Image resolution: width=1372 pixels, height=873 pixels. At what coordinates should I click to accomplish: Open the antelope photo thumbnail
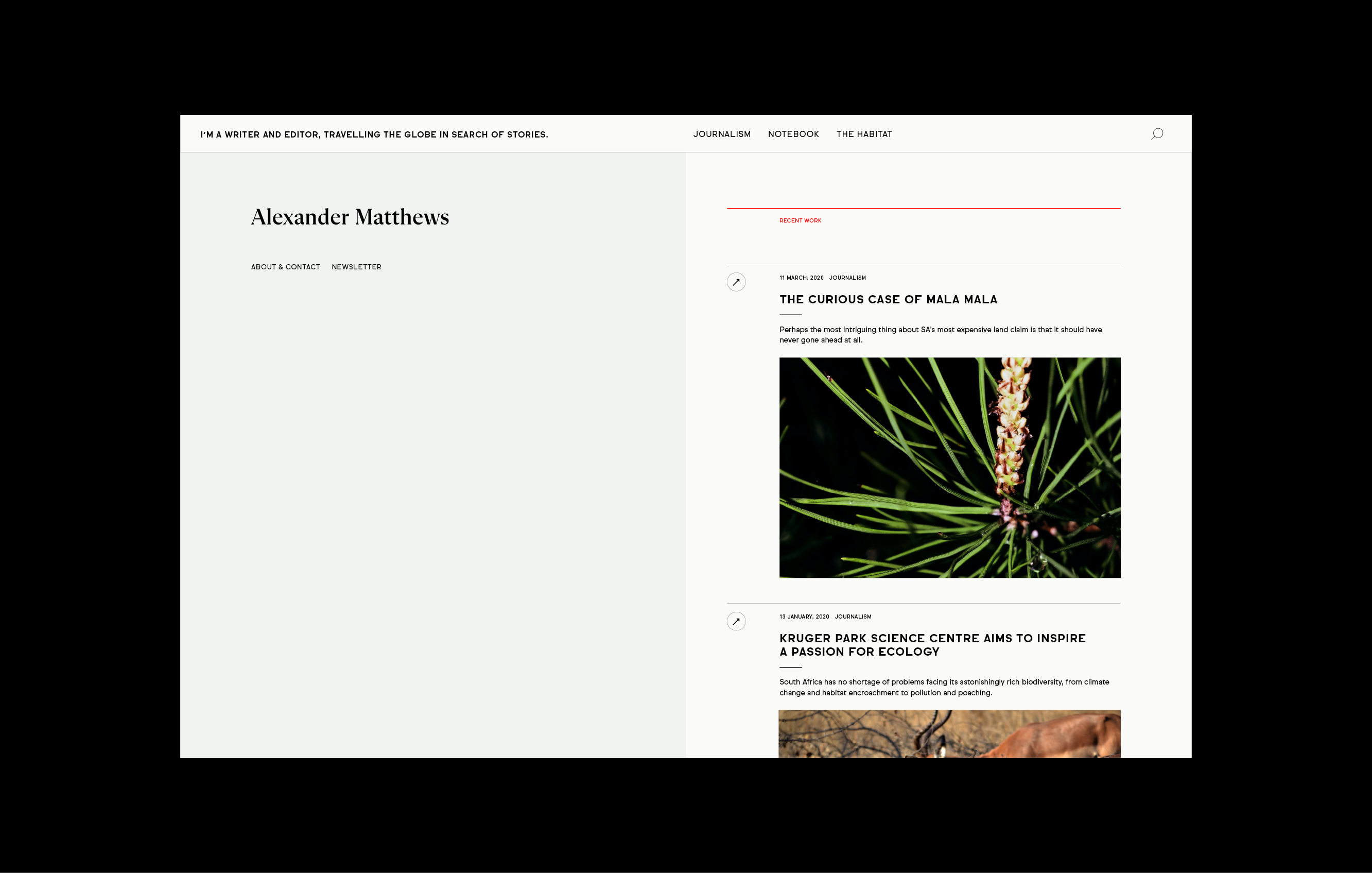[x=949, y=734]
